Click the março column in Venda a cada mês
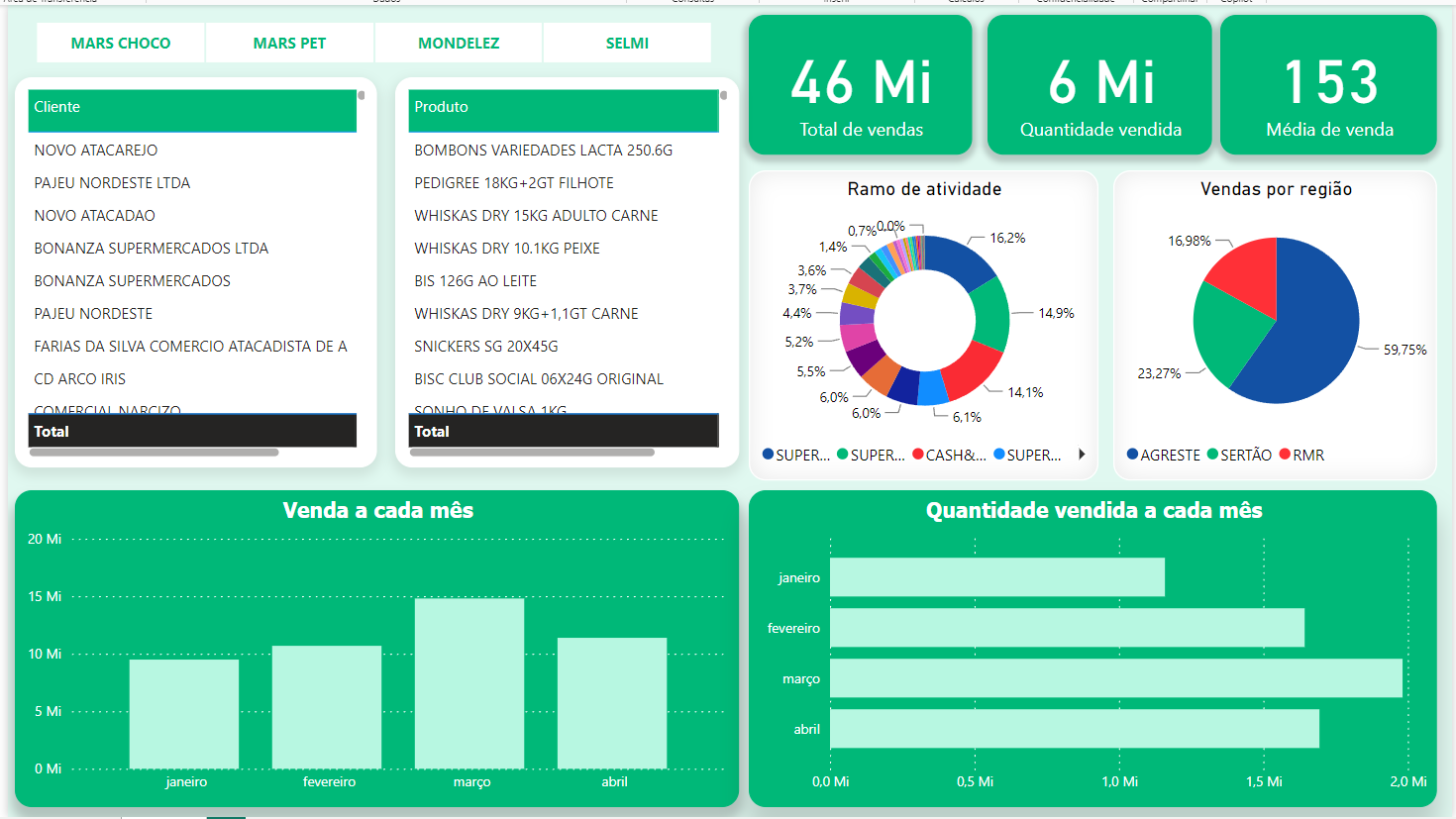1456x819 pixels. (469, 683)
